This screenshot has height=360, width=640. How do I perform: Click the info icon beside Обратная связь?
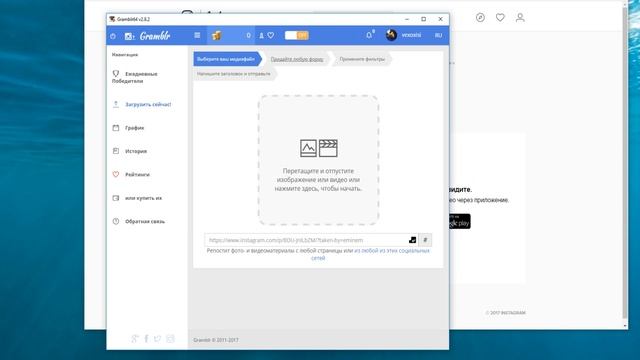click(116, 221)
